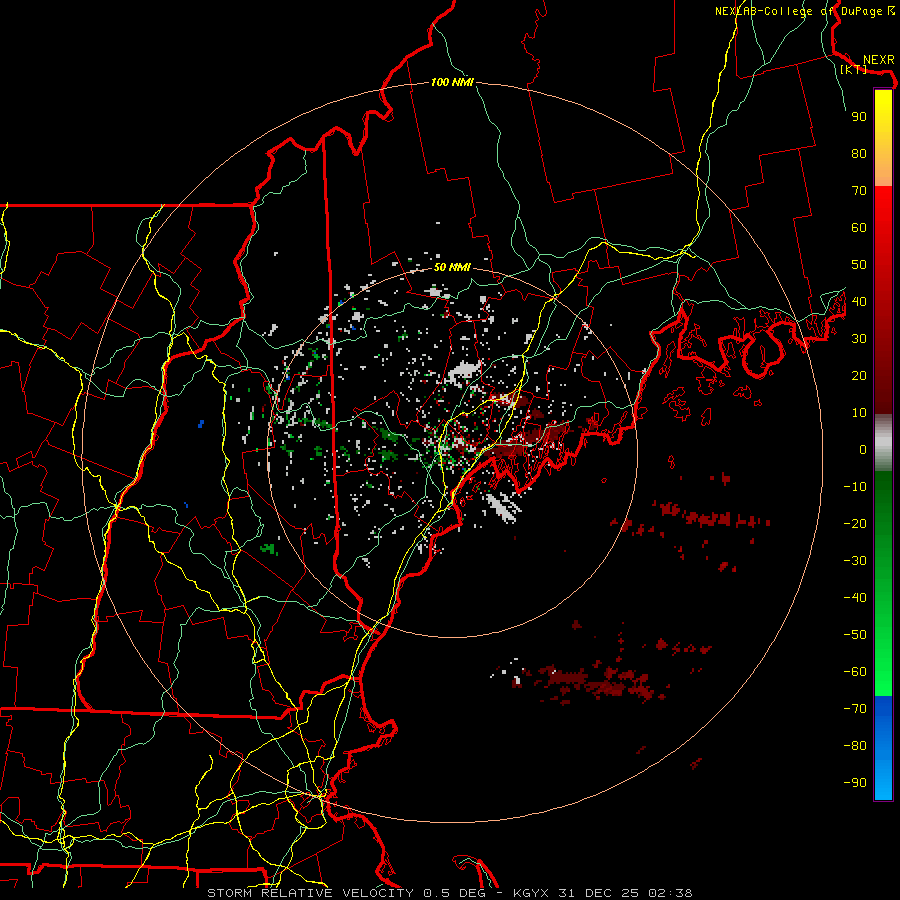This screenshot has height=900, width=900.
Task: Click the positive 20 scale label
Action: (859, 375)
